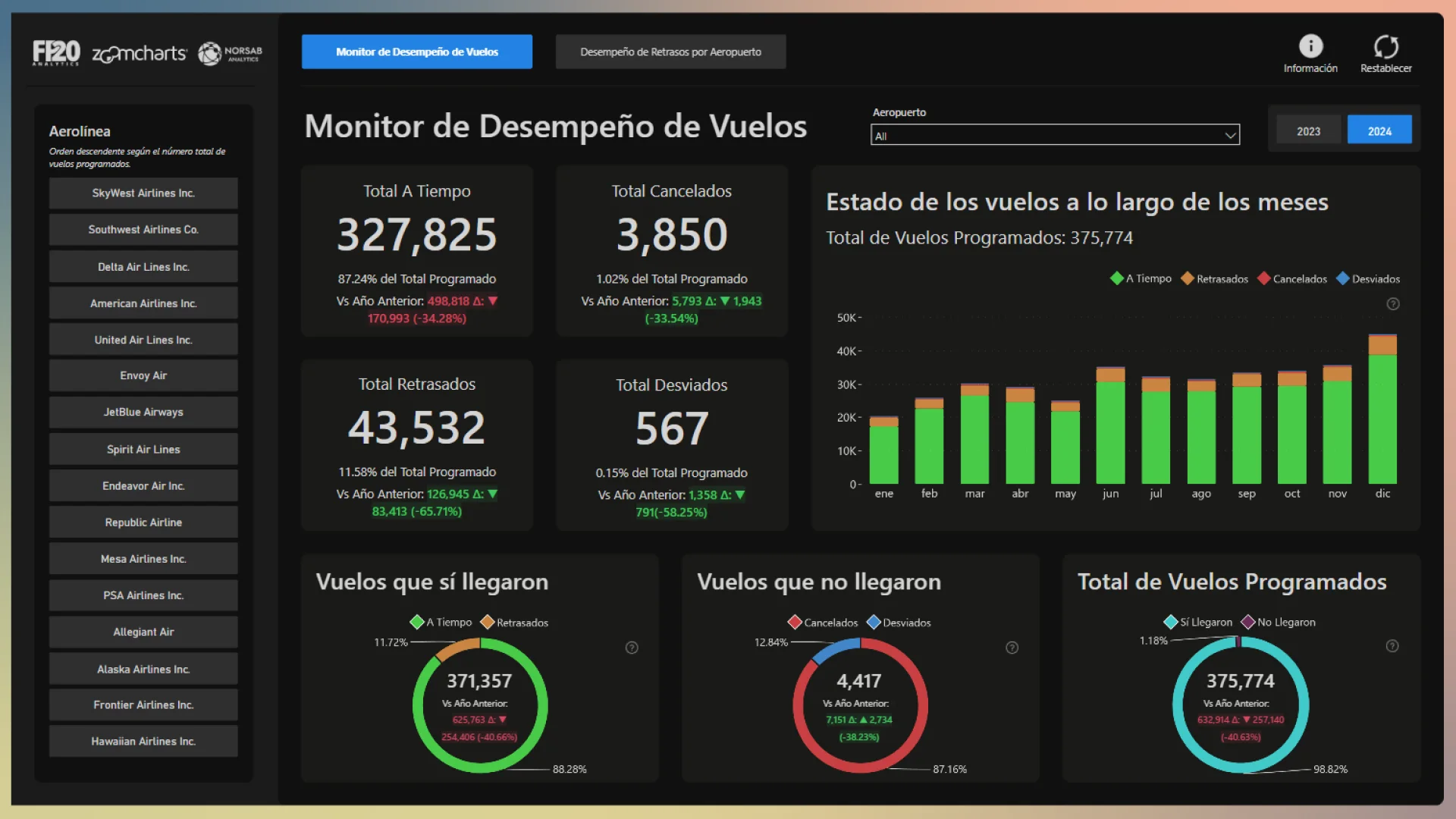Filter by Republic Airline
1456x819 pixels.
pos(143,522)
